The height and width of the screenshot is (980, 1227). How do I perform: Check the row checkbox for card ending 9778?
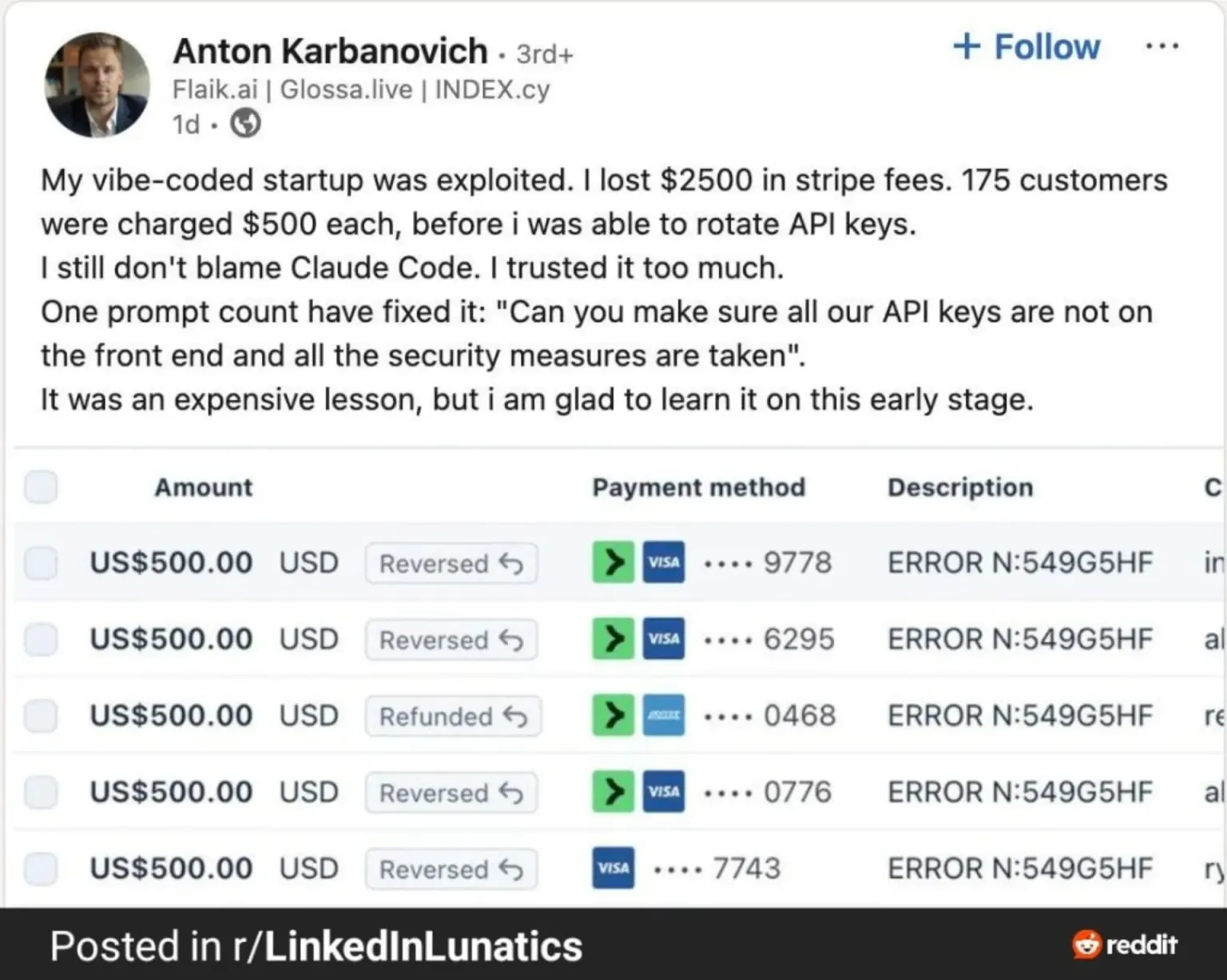pyautogui.click(x=41, y=562)
